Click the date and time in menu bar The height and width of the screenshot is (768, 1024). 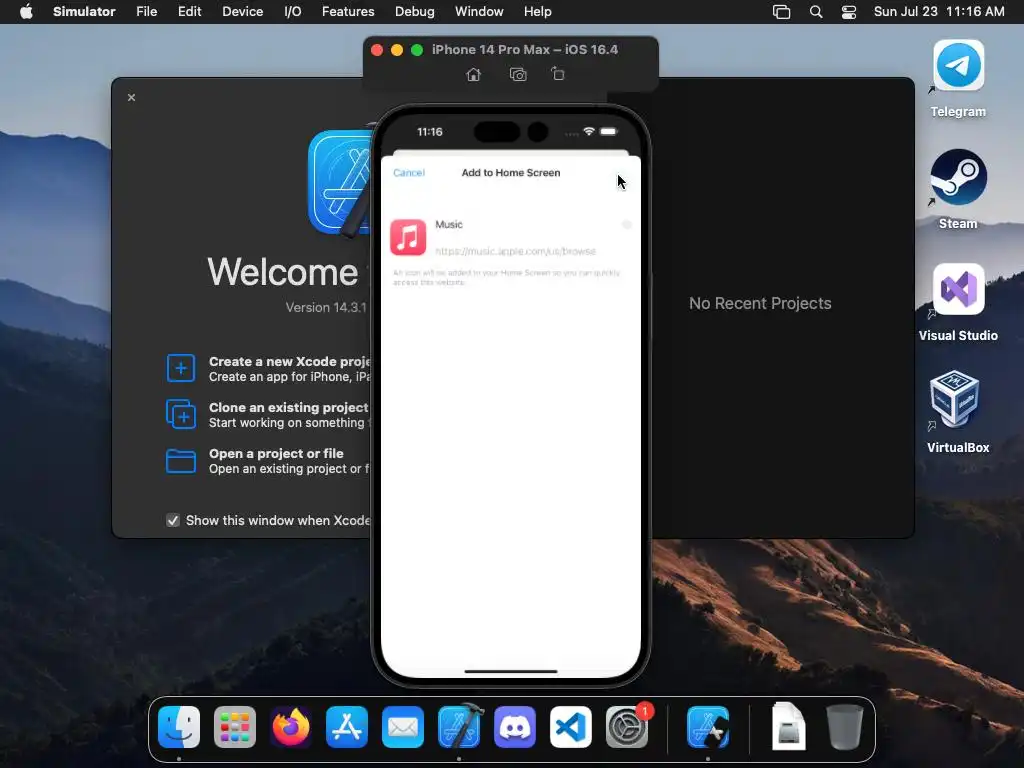tap(939, 12)
